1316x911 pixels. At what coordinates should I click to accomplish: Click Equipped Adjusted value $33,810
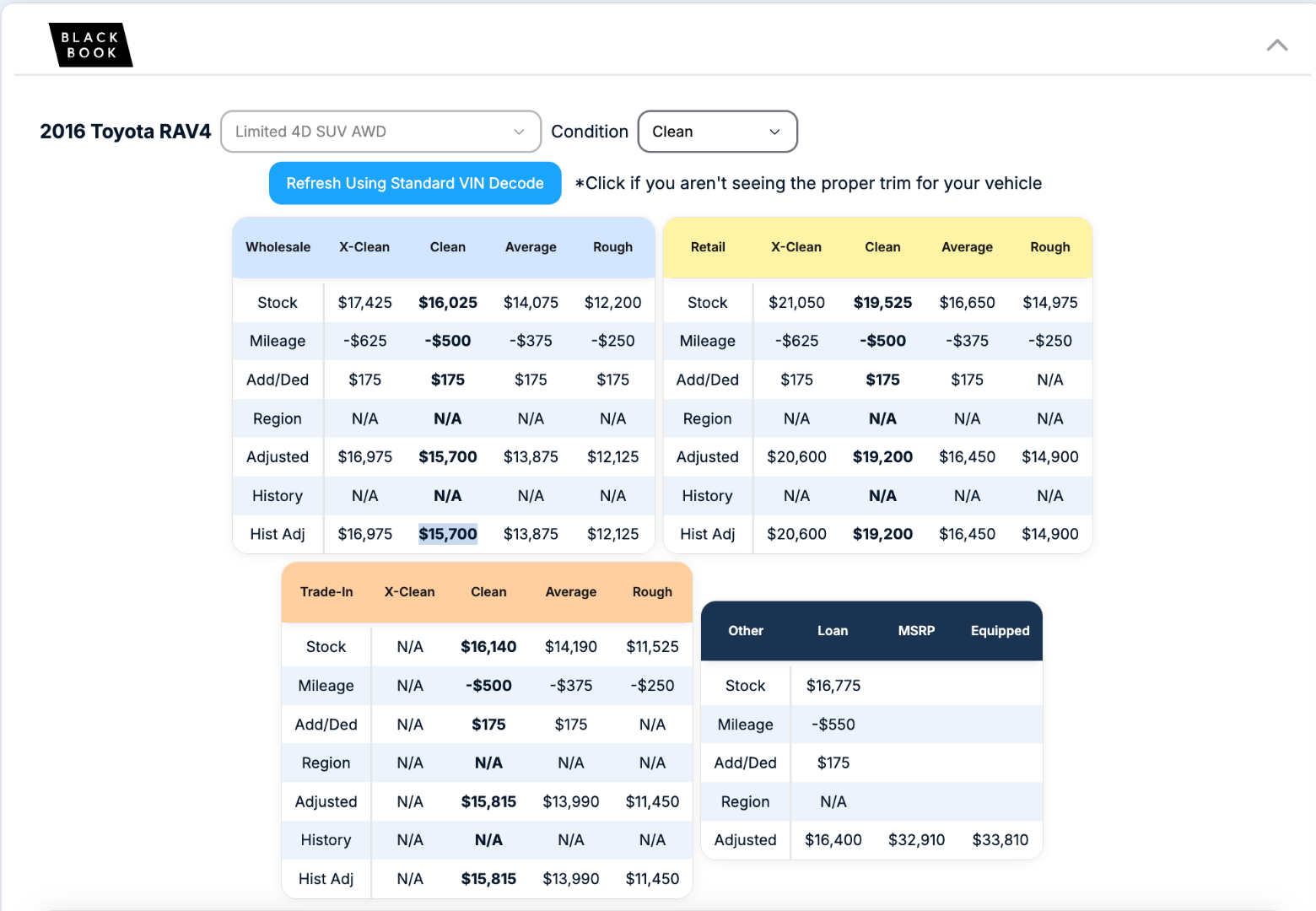coord(1000,840)
